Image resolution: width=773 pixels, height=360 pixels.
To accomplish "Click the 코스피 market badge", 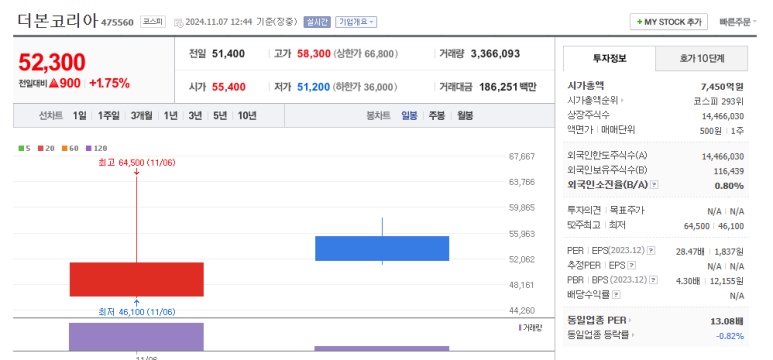I will tap(153, 22).
